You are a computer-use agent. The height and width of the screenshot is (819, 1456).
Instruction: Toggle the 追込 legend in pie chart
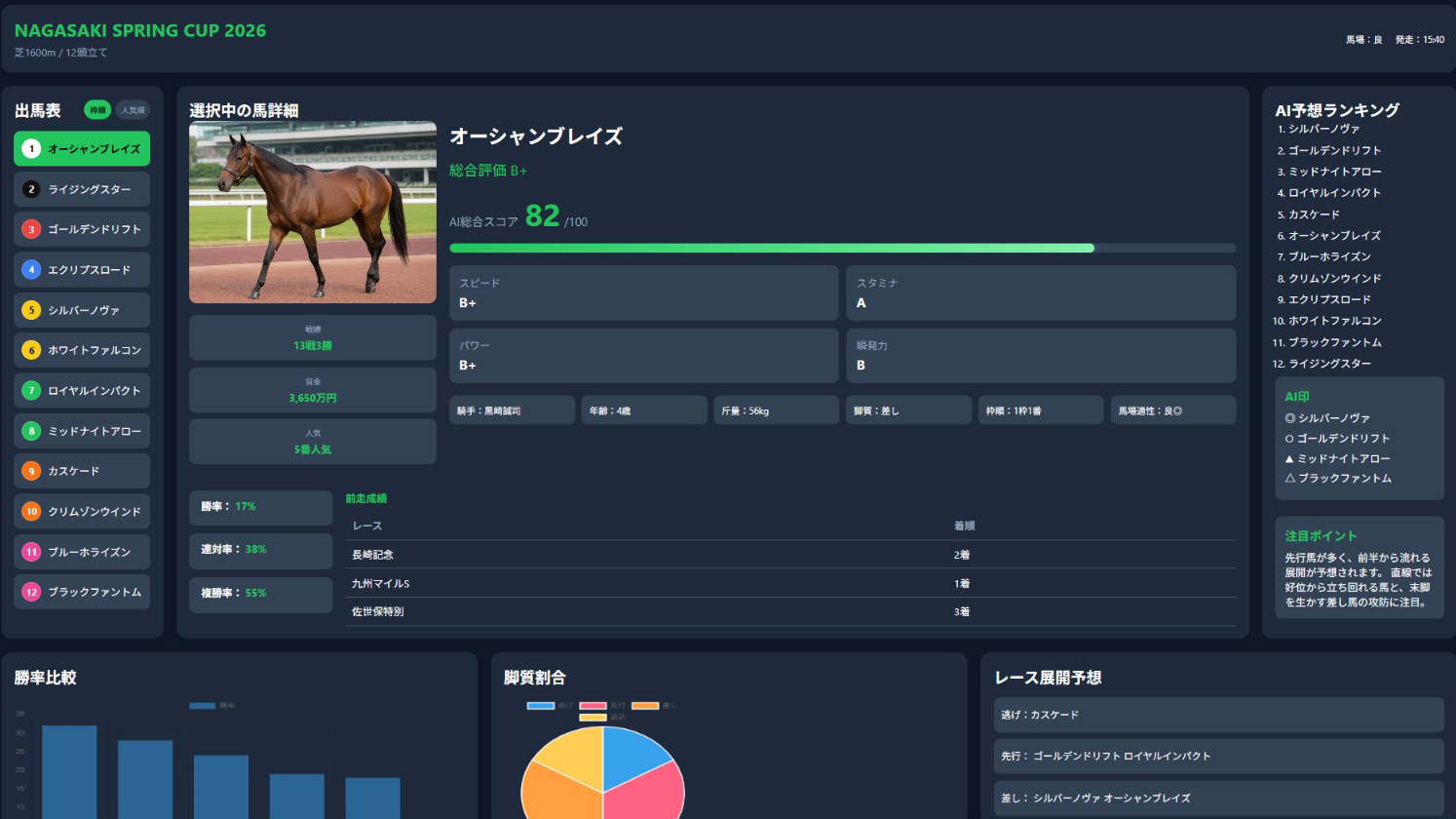602,717
